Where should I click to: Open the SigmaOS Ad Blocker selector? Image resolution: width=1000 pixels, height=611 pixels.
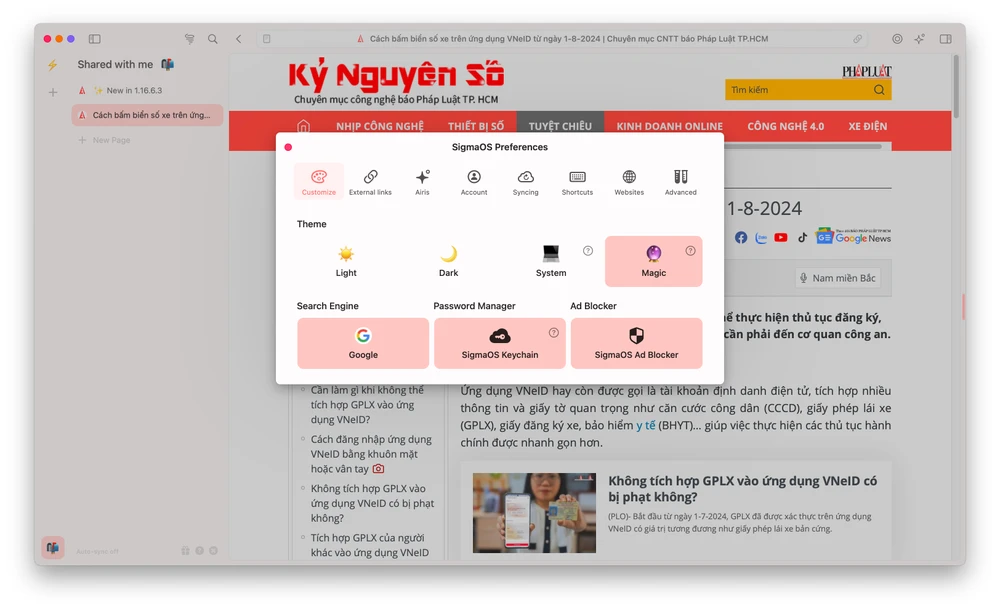click(636, 343)
